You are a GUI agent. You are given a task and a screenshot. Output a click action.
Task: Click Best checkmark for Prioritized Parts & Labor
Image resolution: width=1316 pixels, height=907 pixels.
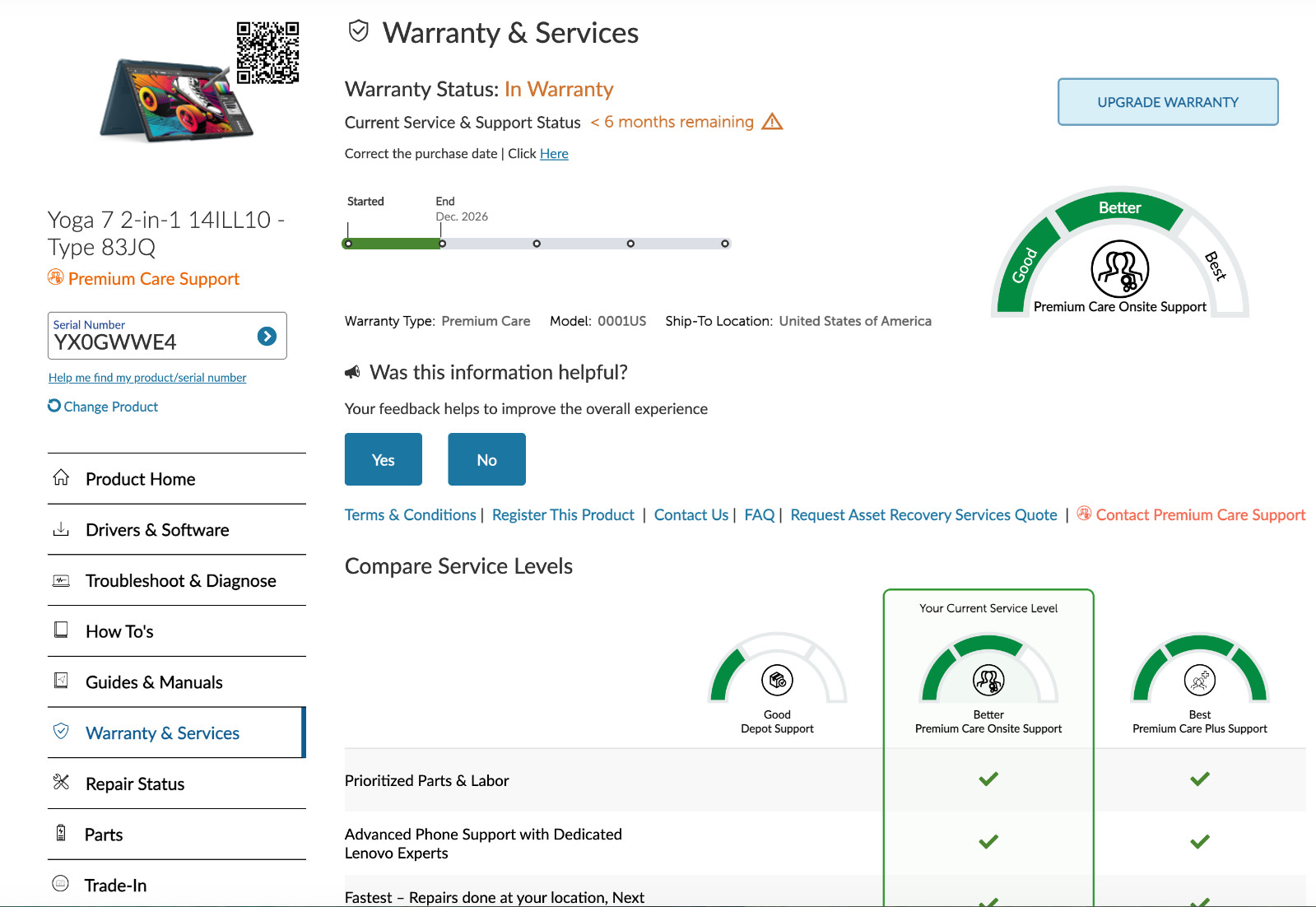(1200, 779)
